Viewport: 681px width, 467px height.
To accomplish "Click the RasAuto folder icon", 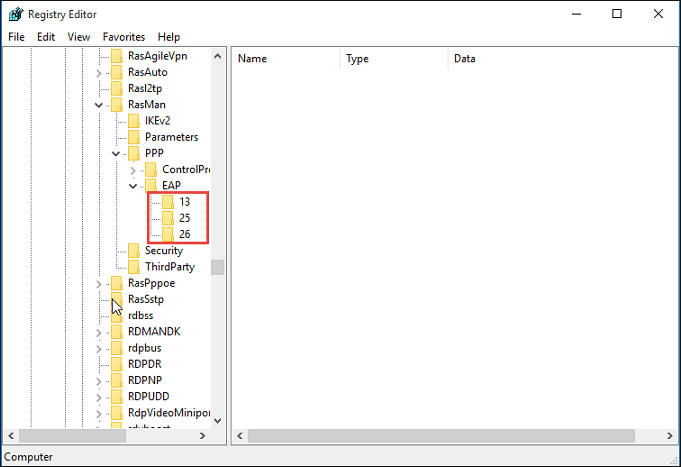I will (116, 72).
